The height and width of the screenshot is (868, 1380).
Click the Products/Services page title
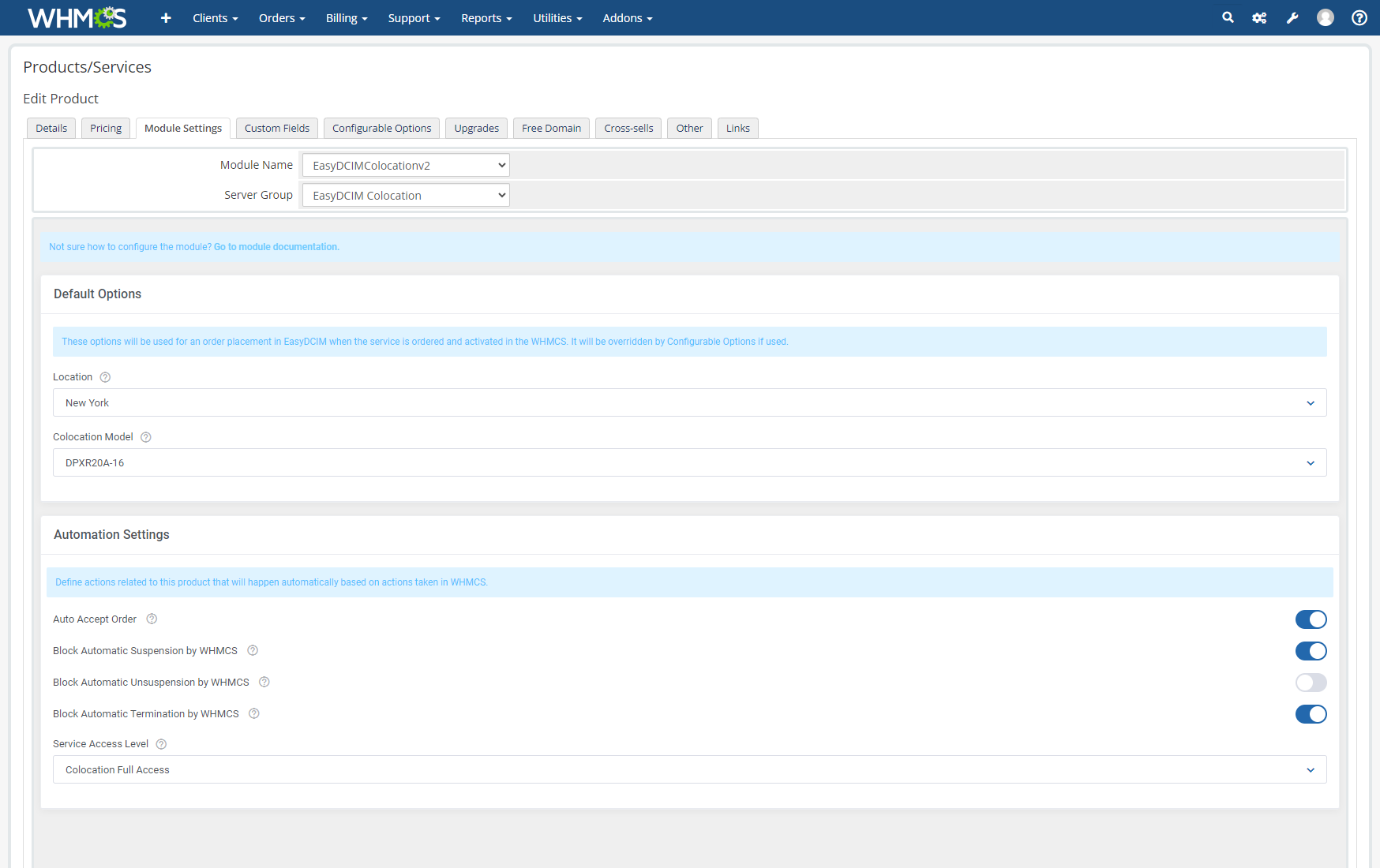tap(87, 67)
